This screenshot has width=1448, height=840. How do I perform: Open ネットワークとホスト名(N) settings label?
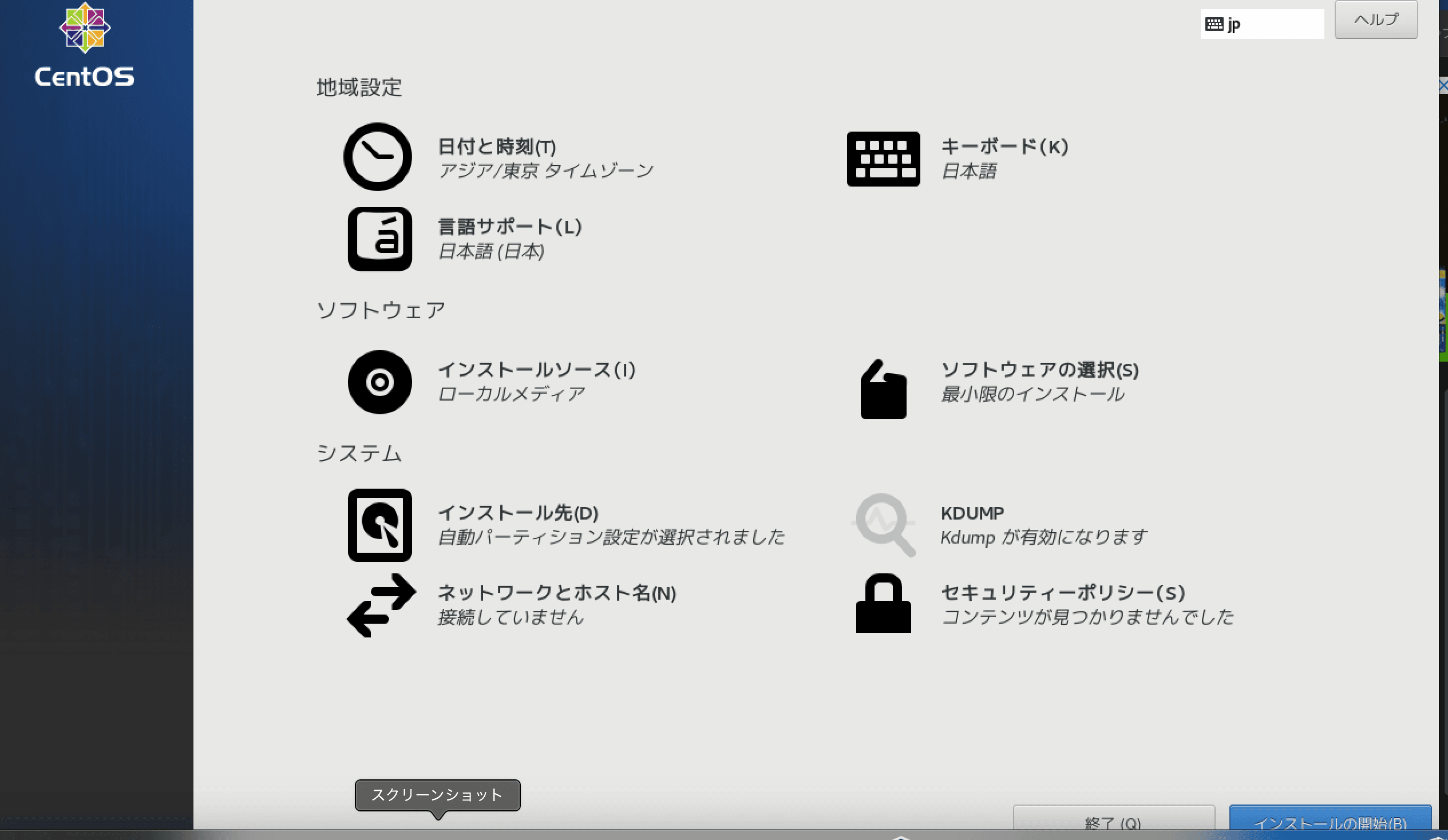(557, 592)
